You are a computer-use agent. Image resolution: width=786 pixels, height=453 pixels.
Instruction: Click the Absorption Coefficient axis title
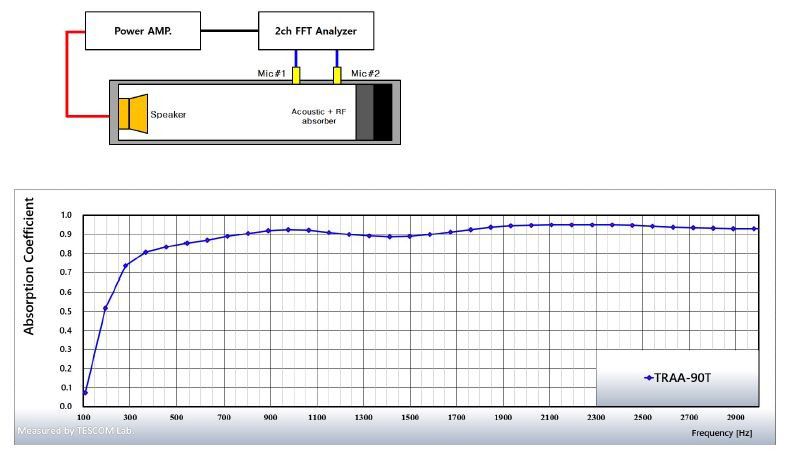tap(29, 265)
